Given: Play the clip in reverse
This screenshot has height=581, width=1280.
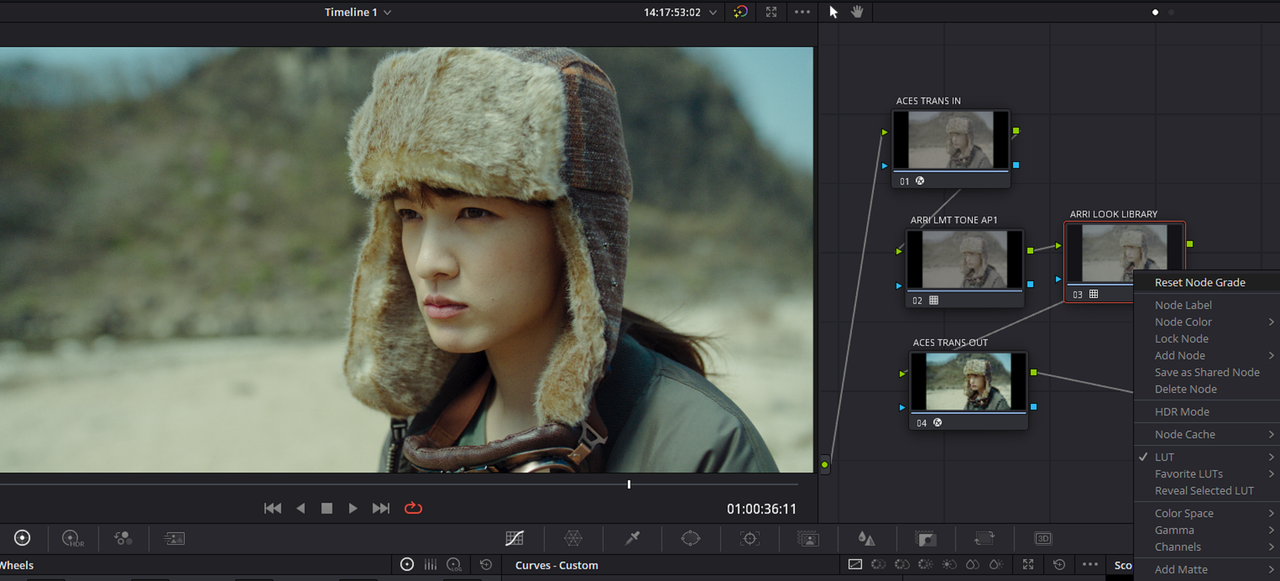Looking at the screenshot, I should click(300, 508).
